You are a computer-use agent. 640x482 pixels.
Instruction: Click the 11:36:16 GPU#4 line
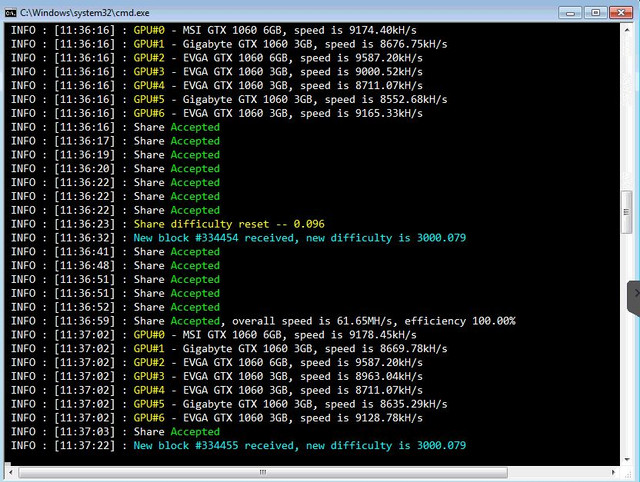(x=217, y=86)
